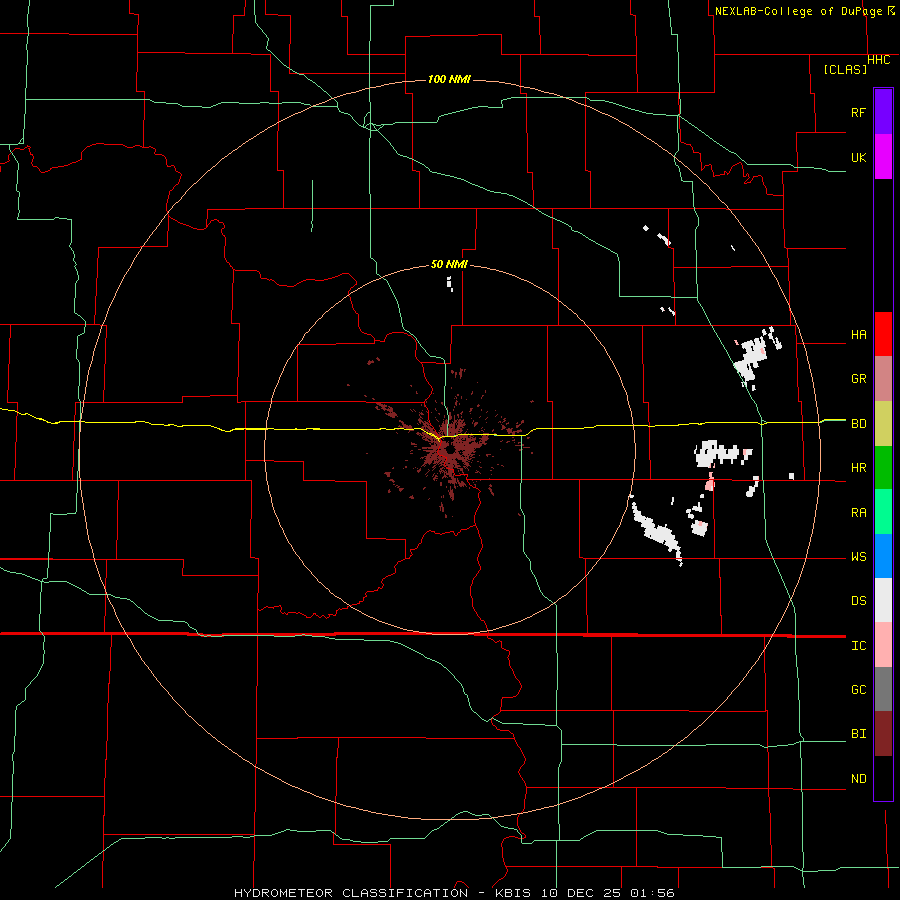
Task: Click the DS legend label
Action: coord(858,601)
